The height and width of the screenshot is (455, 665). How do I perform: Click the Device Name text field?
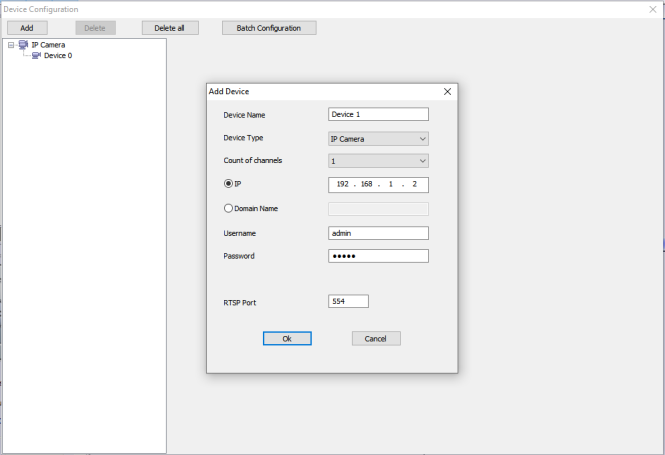click(x=378, y=115)
